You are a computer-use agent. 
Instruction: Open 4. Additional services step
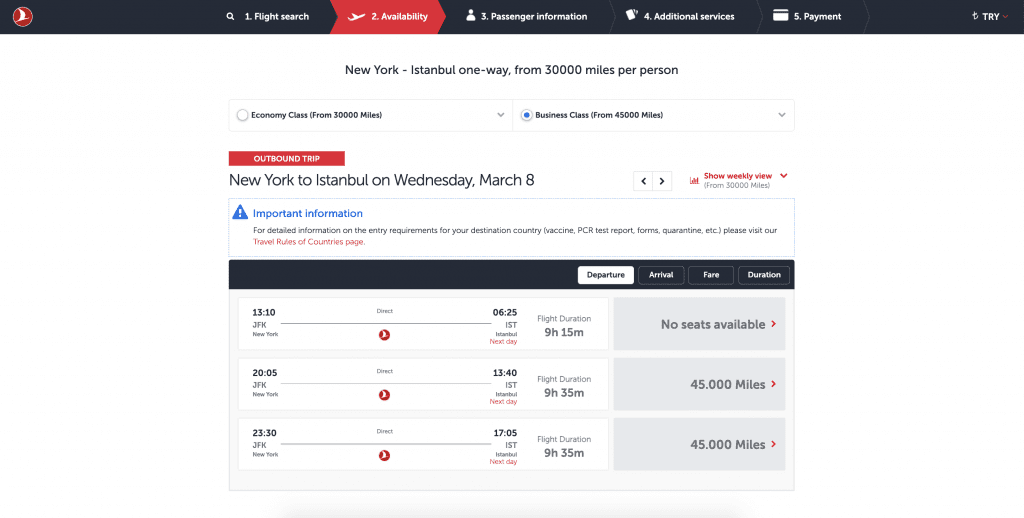click(x=680, y=16)
